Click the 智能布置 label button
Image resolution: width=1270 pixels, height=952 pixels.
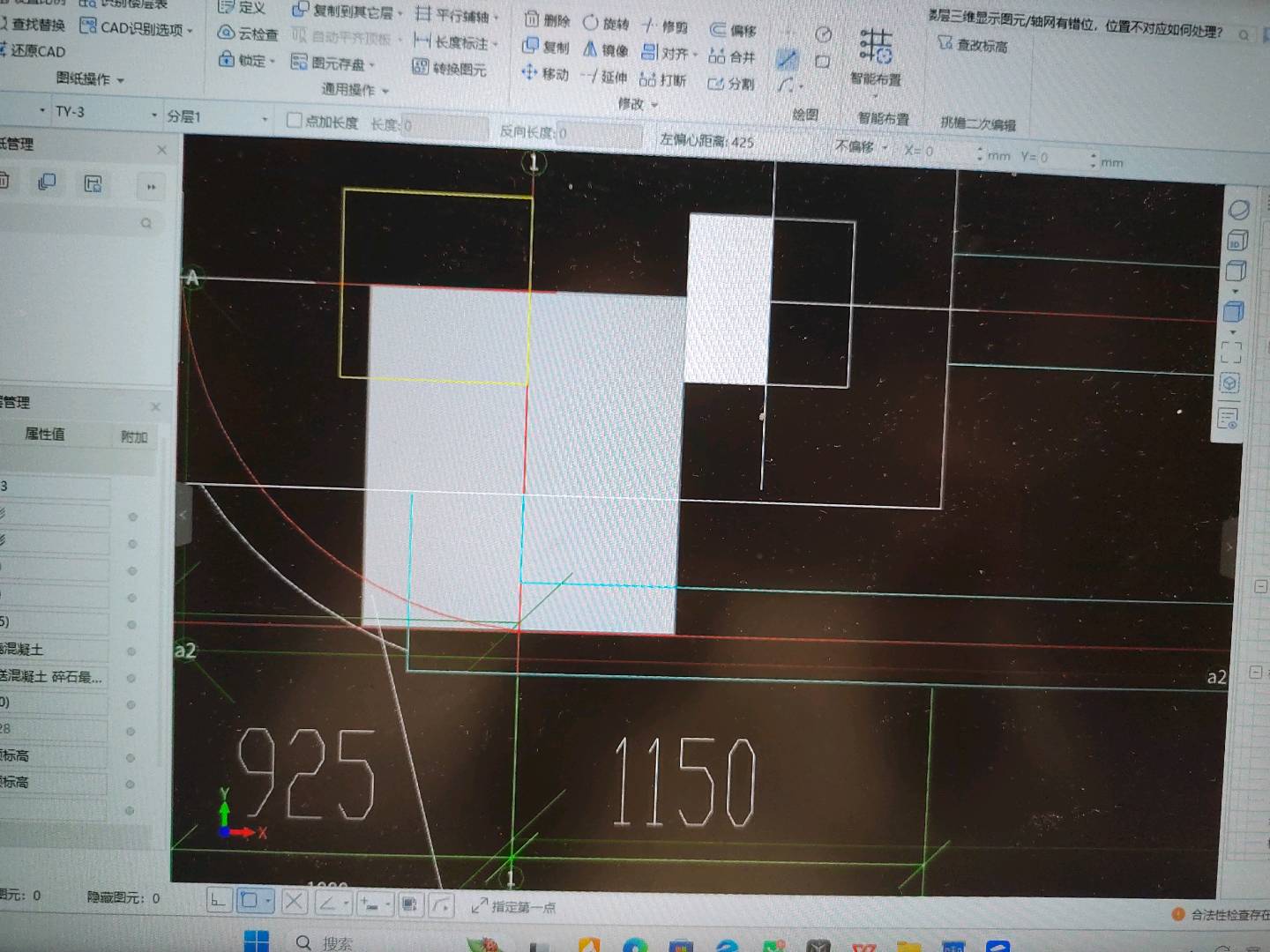(875, 78)
